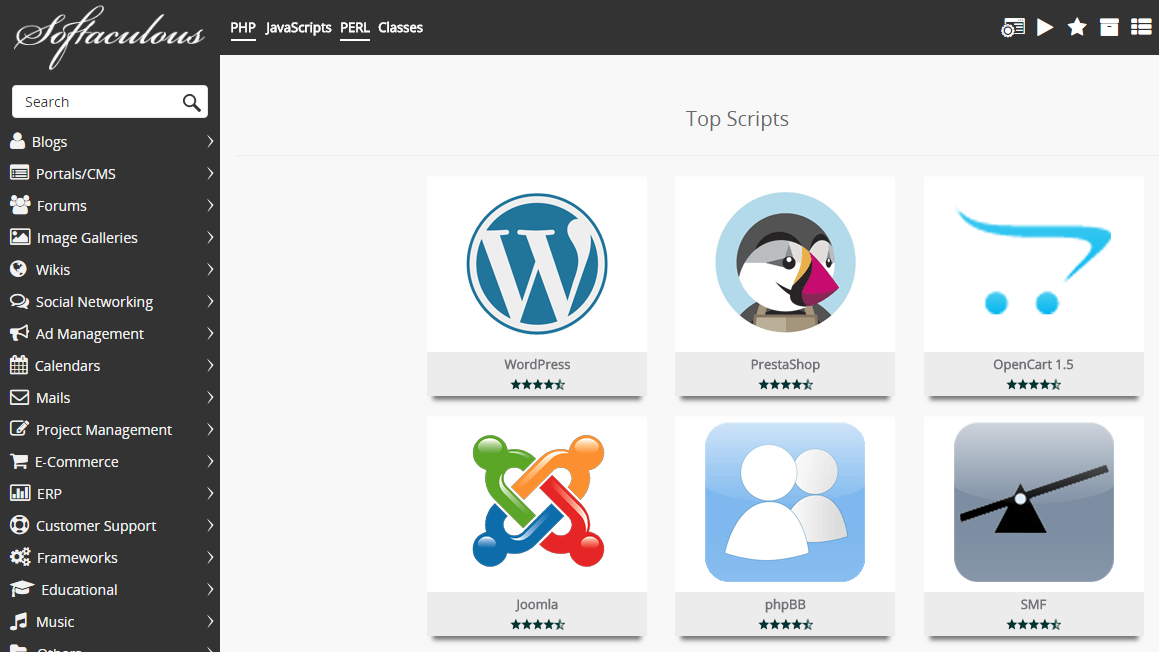Expand the Project Management chevron
The image size is (1159, 652).
[210, 429]
